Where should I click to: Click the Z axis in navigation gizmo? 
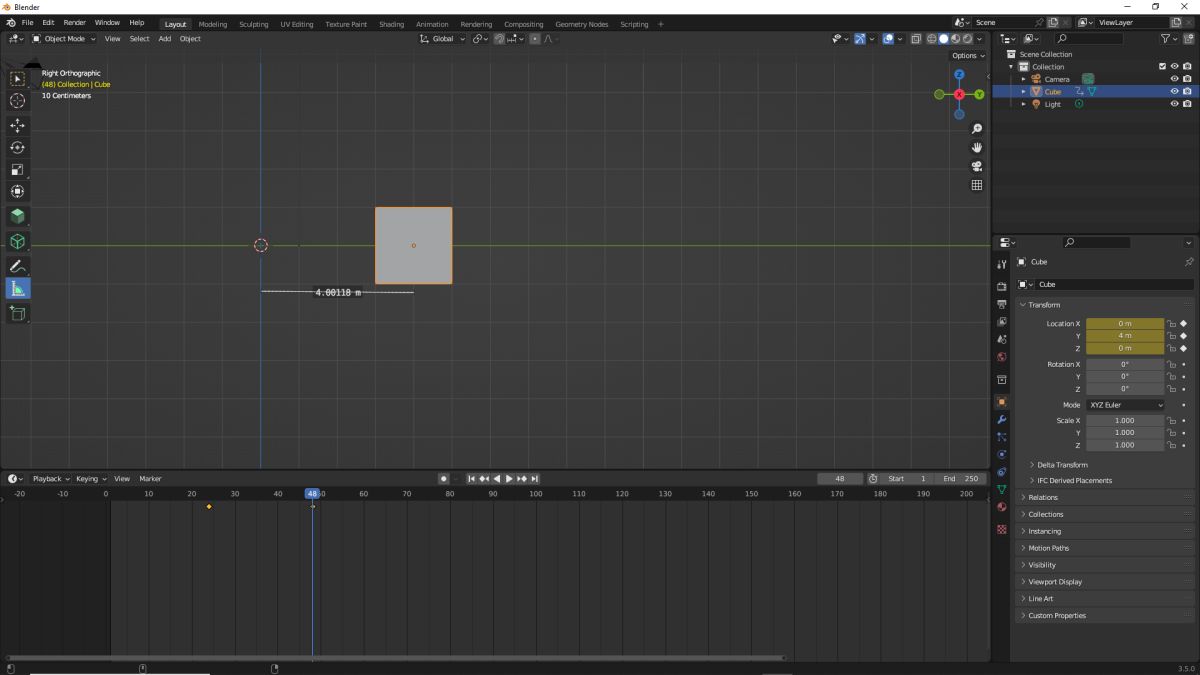[x=959, y=74]
